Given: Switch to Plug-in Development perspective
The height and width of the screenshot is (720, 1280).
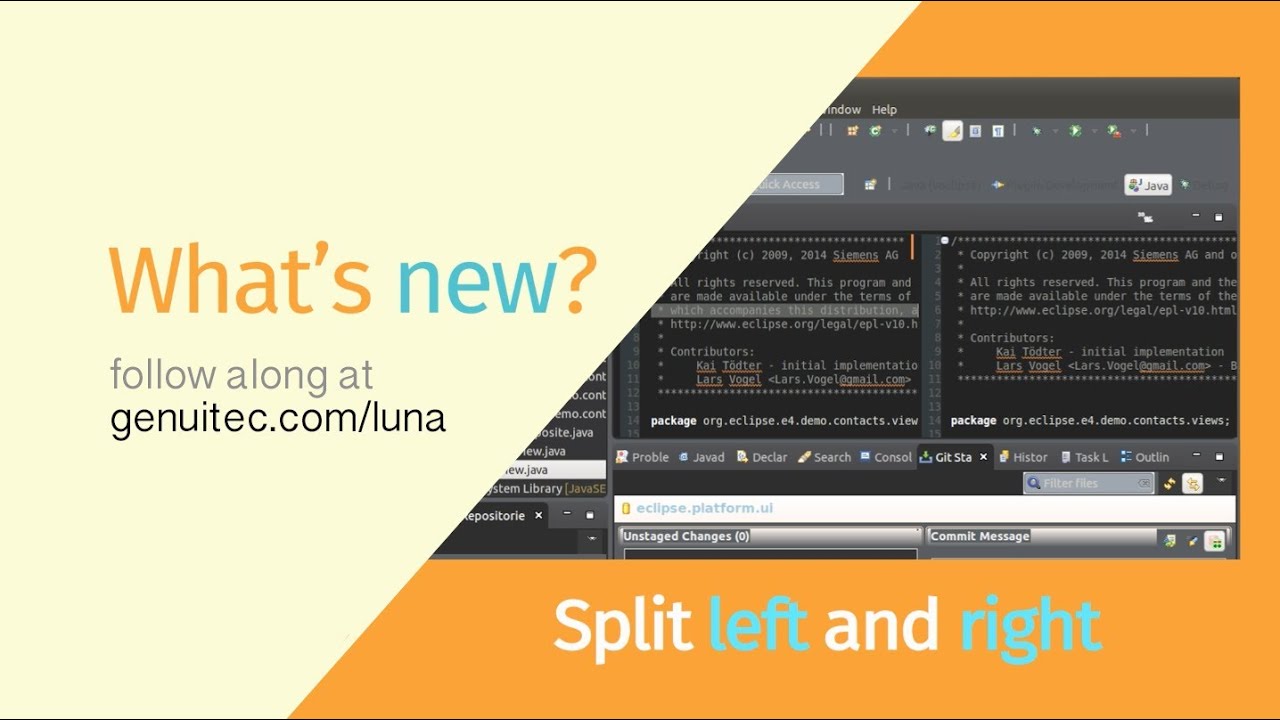Looking at the screenshot, I should pyautogui.click(x=1054, y=185).
